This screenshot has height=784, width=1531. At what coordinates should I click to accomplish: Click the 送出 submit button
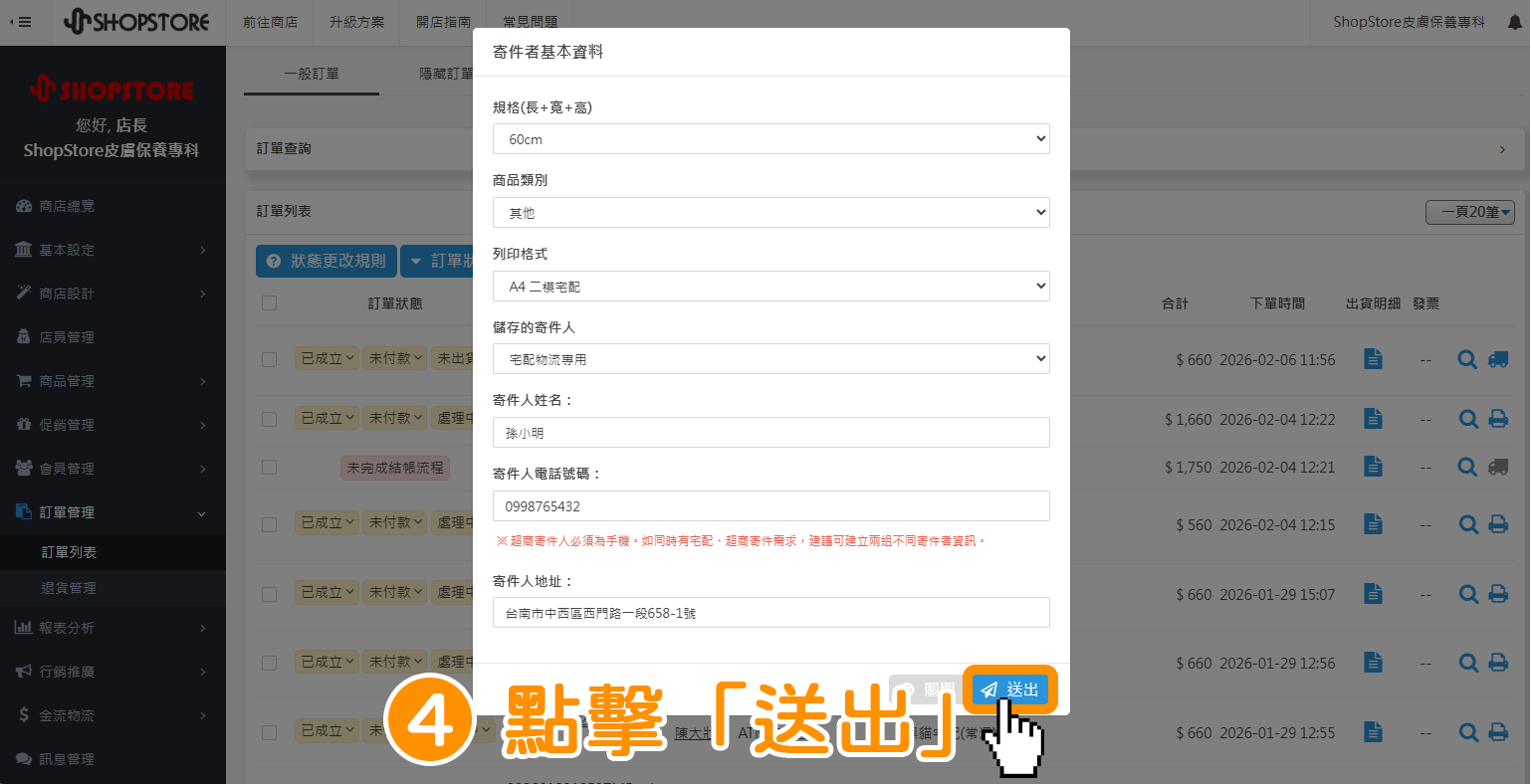tap(1010, 689)
